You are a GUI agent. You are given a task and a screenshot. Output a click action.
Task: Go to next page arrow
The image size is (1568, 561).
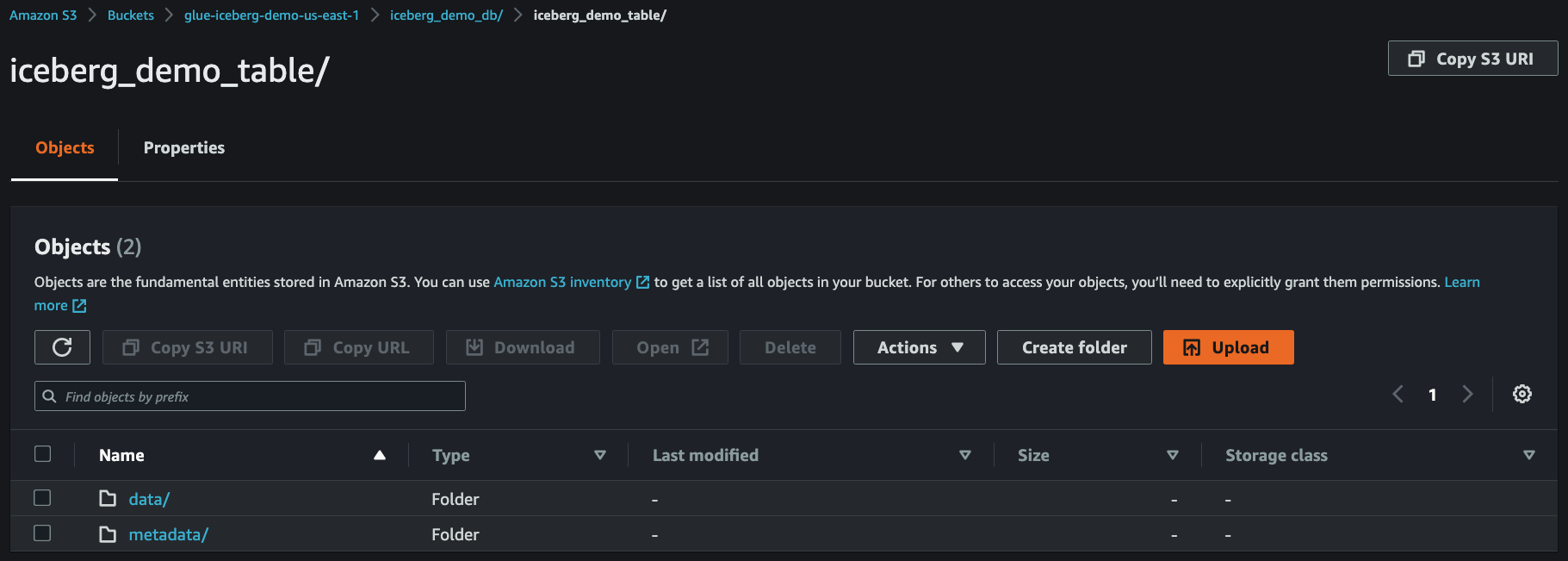coord(1468,394)
